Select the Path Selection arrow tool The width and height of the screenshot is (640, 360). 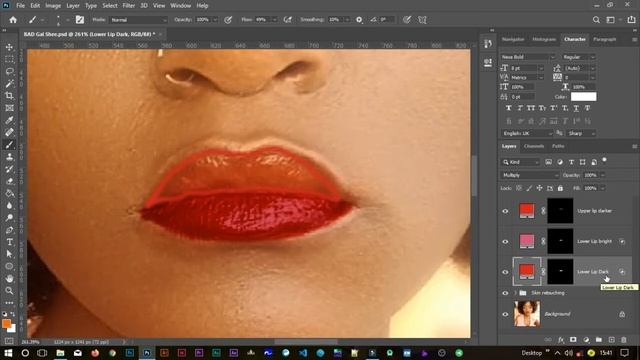tap(9, 254)
